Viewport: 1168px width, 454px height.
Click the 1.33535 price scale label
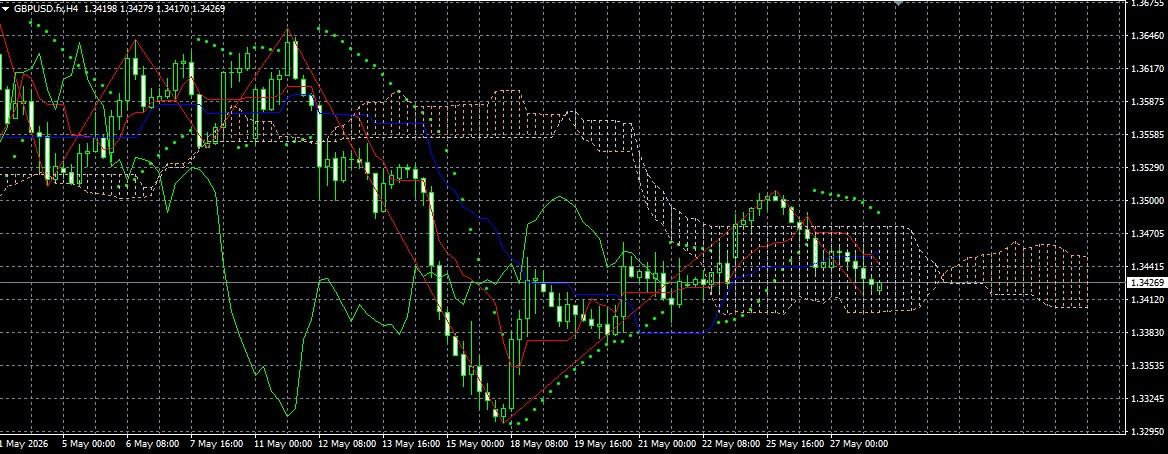(x=1147, y=365)
